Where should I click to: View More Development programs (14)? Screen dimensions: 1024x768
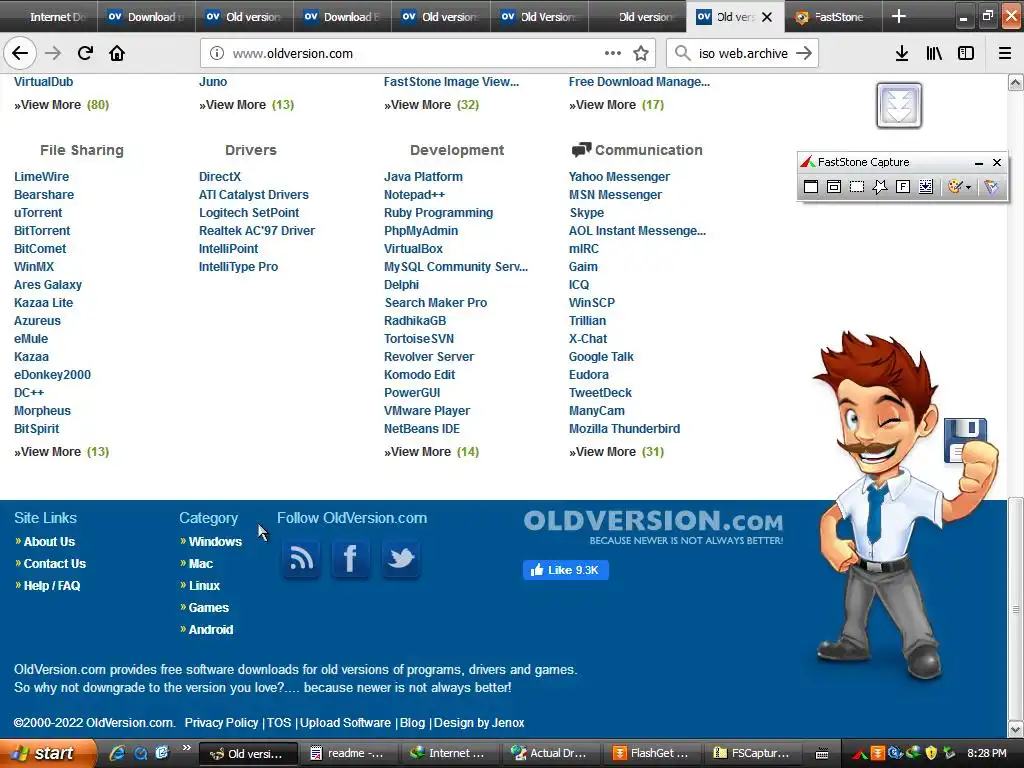click(432, 452)
